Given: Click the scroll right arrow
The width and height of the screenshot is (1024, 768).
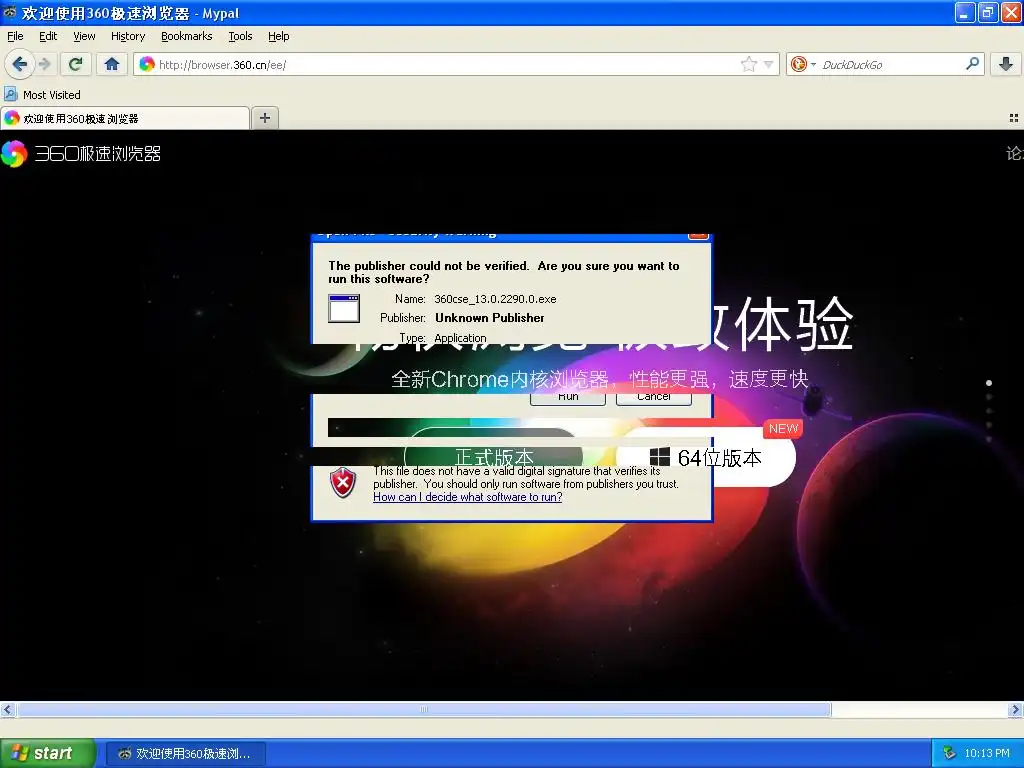Looking at the screenshot, I should pyautogui.click(x=1016, y=709).
